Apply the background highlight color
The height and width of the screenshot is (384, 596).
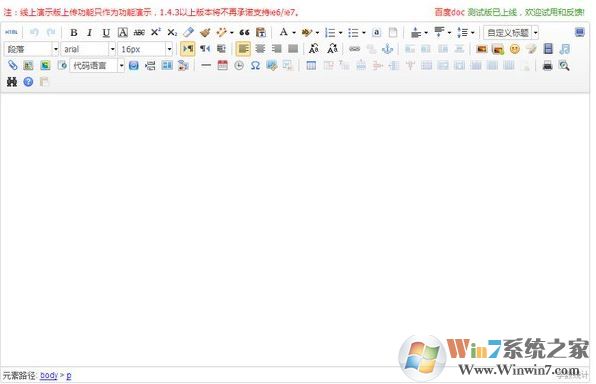click(x=307, y=33)
